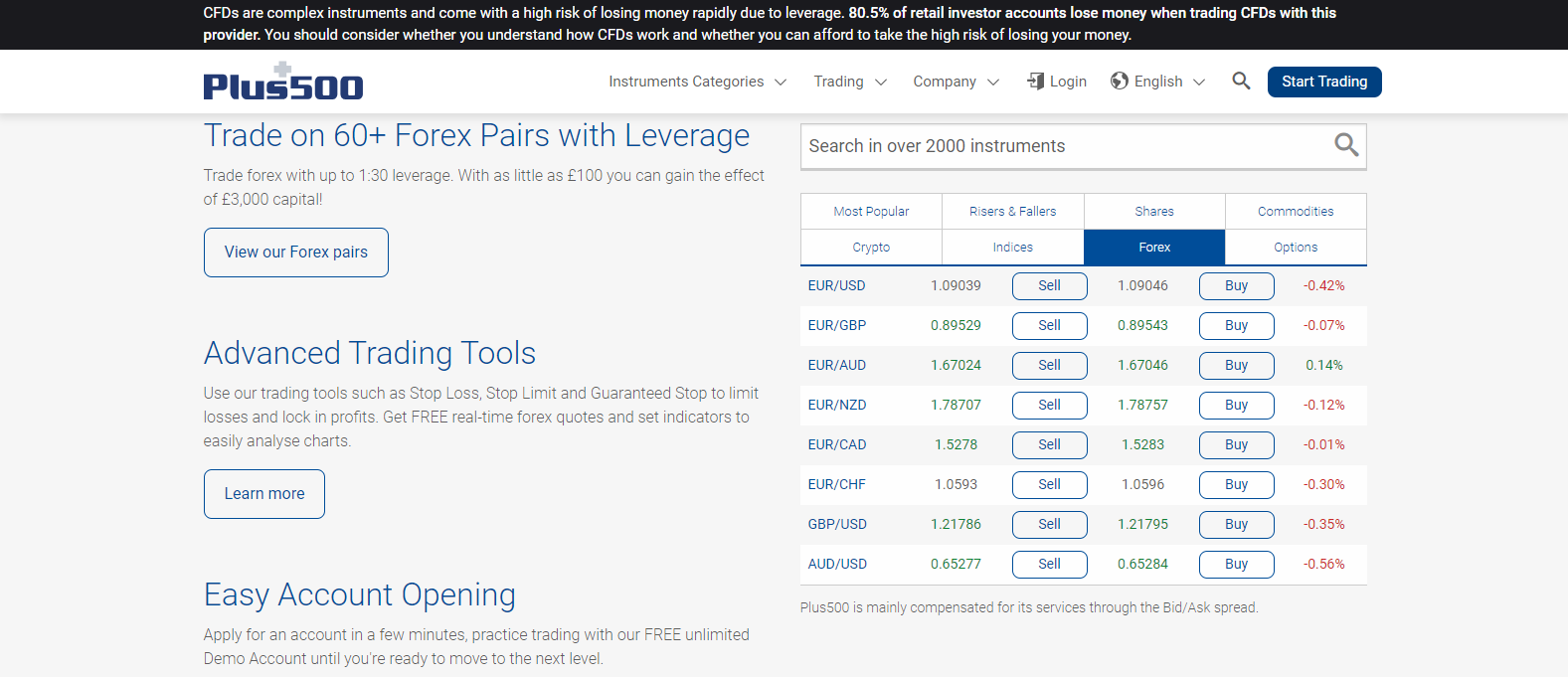Sell EUR/AUD
Viewport: 1568px width, 677px height.
pyautogui.click(x=1050, y=366)
